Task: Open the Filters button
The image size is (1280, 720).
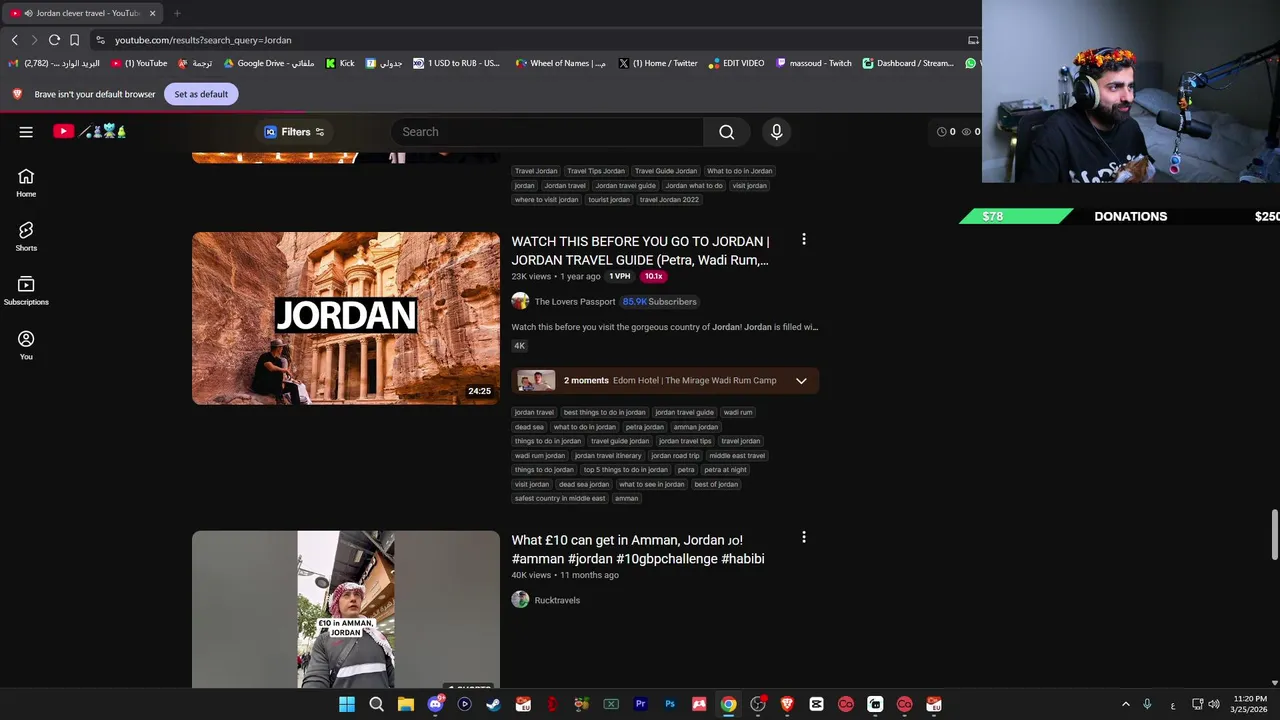Action: tap(295, 132)
